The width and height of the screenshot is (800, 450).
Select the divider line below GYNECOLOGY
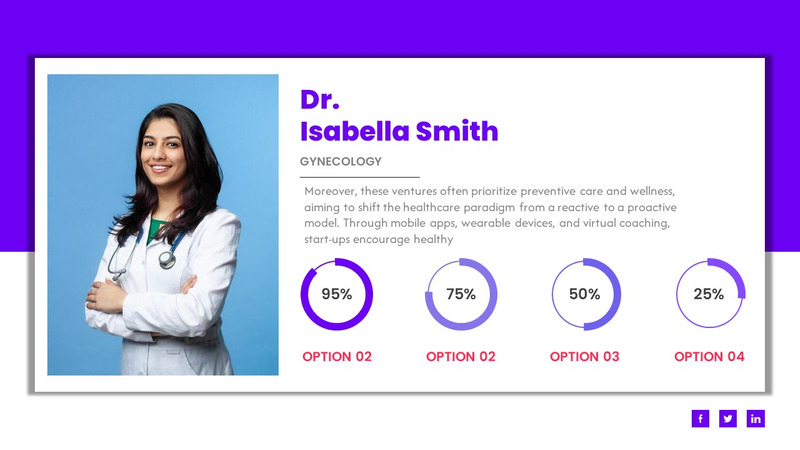pyautogui.click(x=360, y=176)
